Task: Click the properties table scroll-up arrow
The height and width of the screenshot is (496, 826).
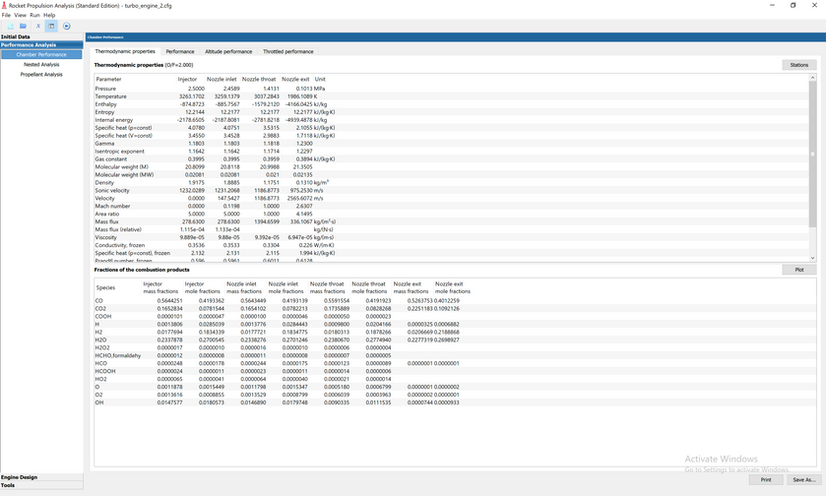Action: pos(812,78)
